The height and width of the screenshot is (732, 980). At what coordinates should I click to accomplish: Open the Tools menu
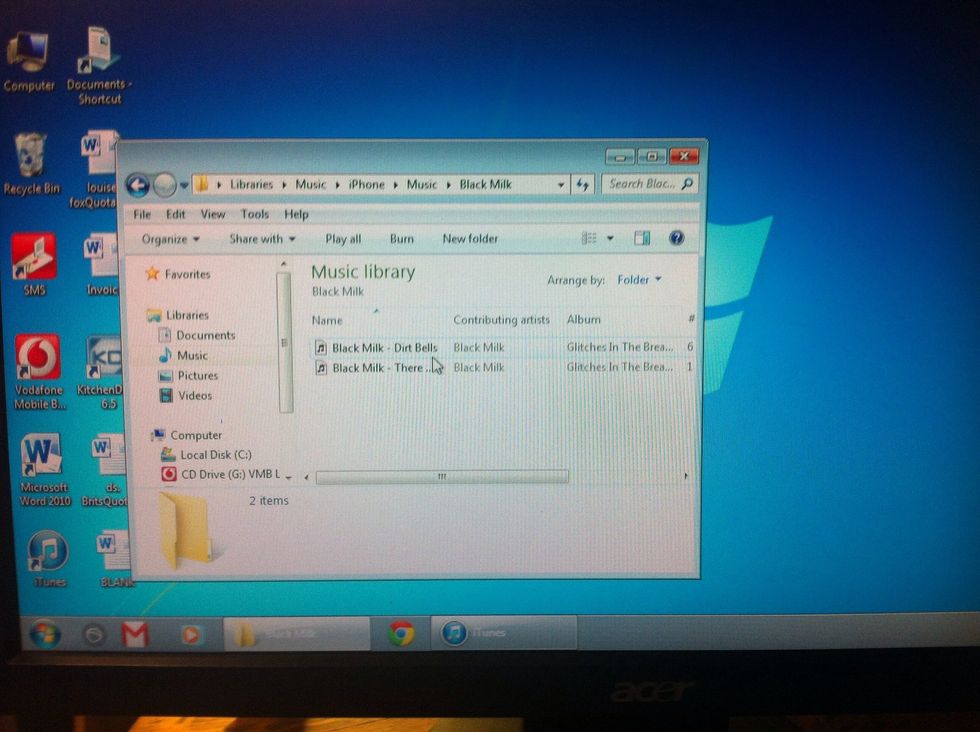254,214
